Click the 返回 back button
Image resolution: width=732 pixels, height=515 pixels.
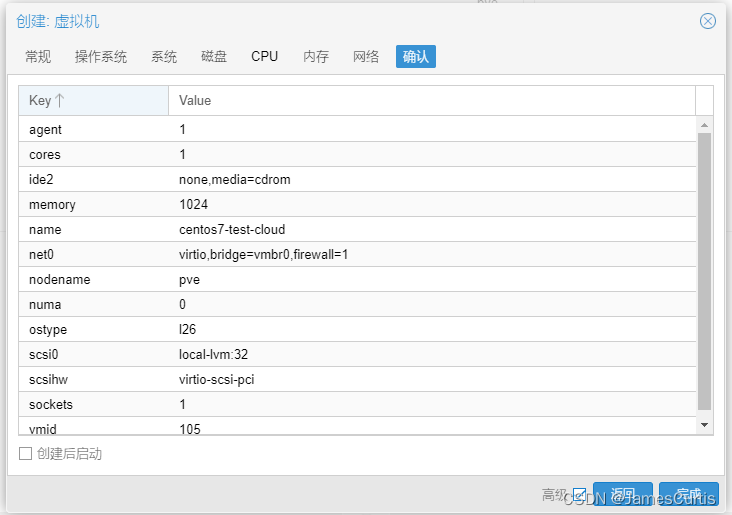(623, 494)
